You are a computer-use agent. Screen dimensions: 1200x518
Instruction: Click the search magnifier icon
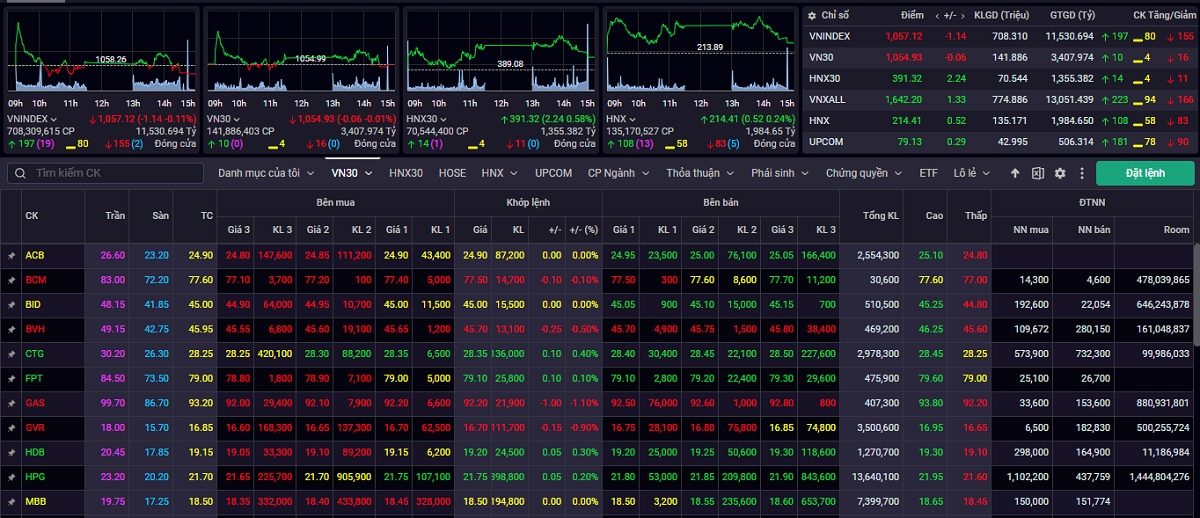point(20,173)
